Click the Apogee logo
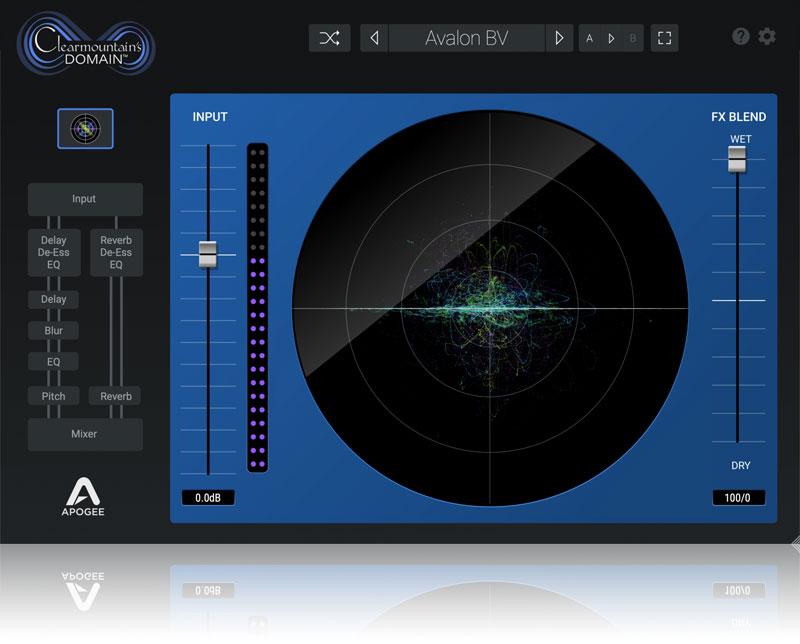This screenshot has width=800, height=644. (85, 499)
